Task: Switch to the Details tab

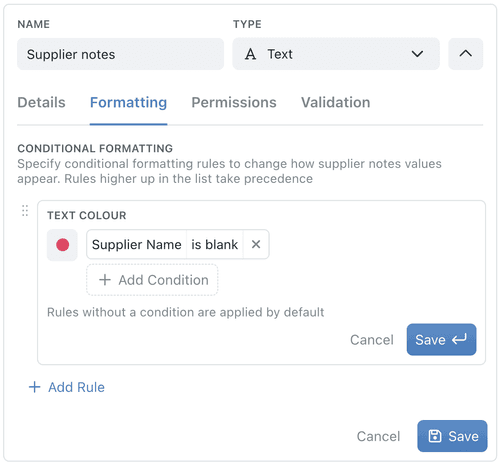Action: (41, 102)
